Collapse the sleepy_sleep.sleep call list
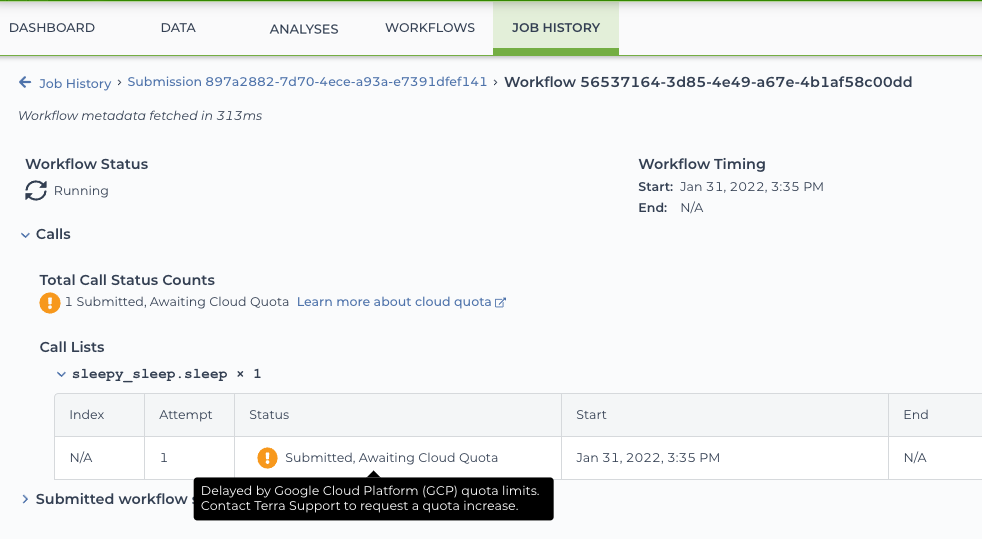This screenshot has height=539, width=982. pos(61,374)
